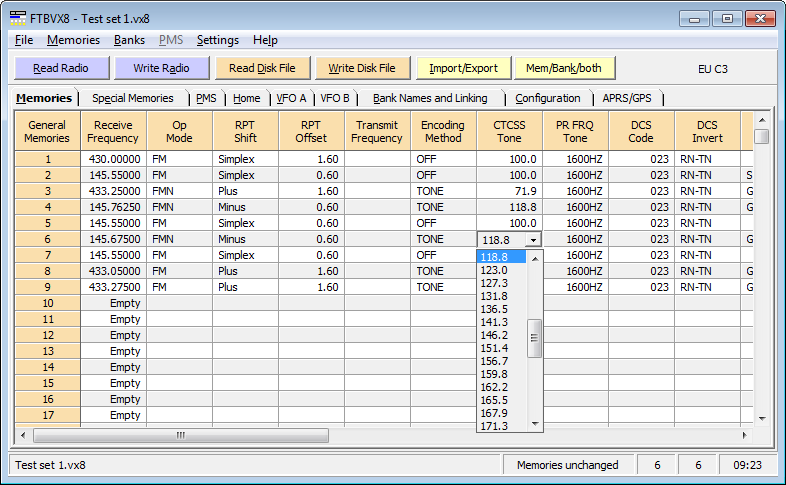
Task: Click the FTBVX8 application icon in title bar
Action: point(18,19)
